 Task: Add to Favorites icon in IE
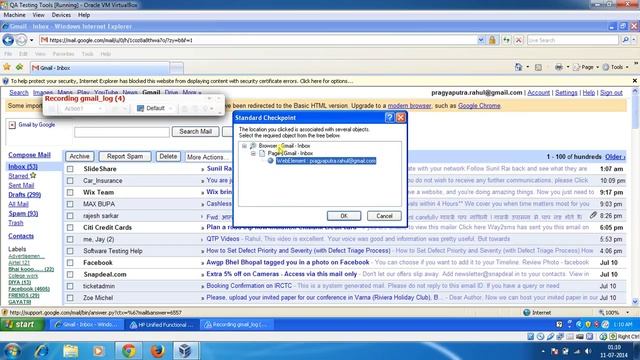point(19,67)
